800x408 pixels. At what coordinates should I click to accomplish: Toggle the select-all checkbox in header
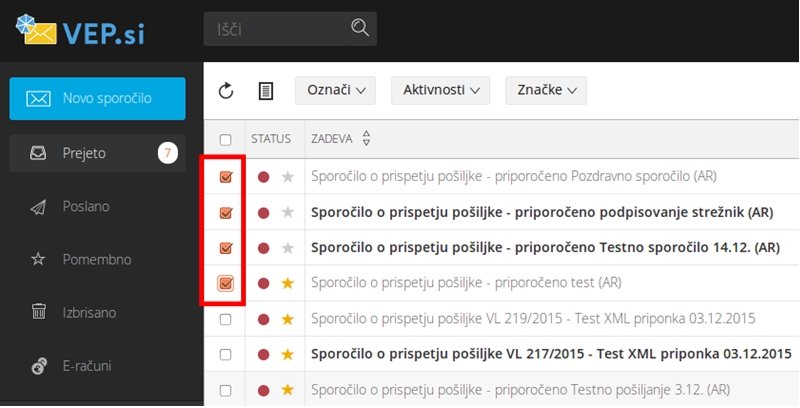click(225, 140)
